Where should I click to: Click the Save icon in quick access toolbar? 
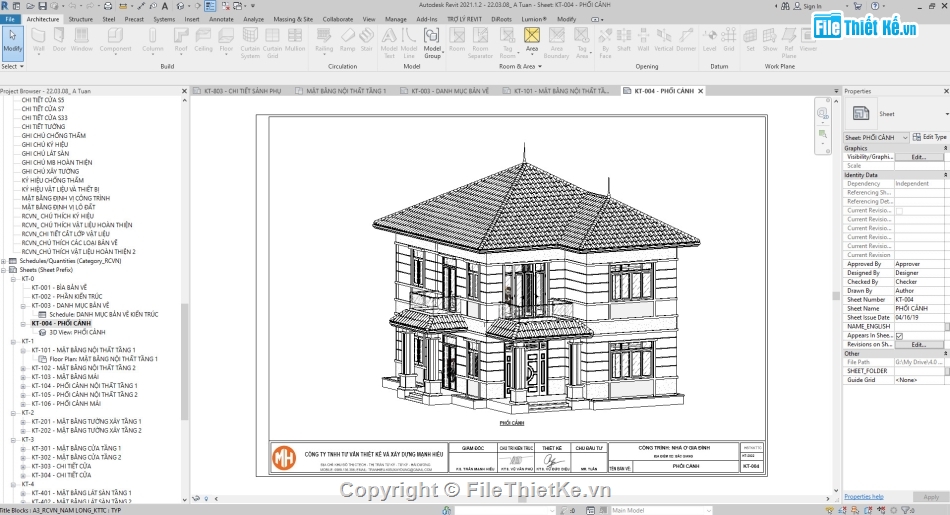[x=42, y=6]
